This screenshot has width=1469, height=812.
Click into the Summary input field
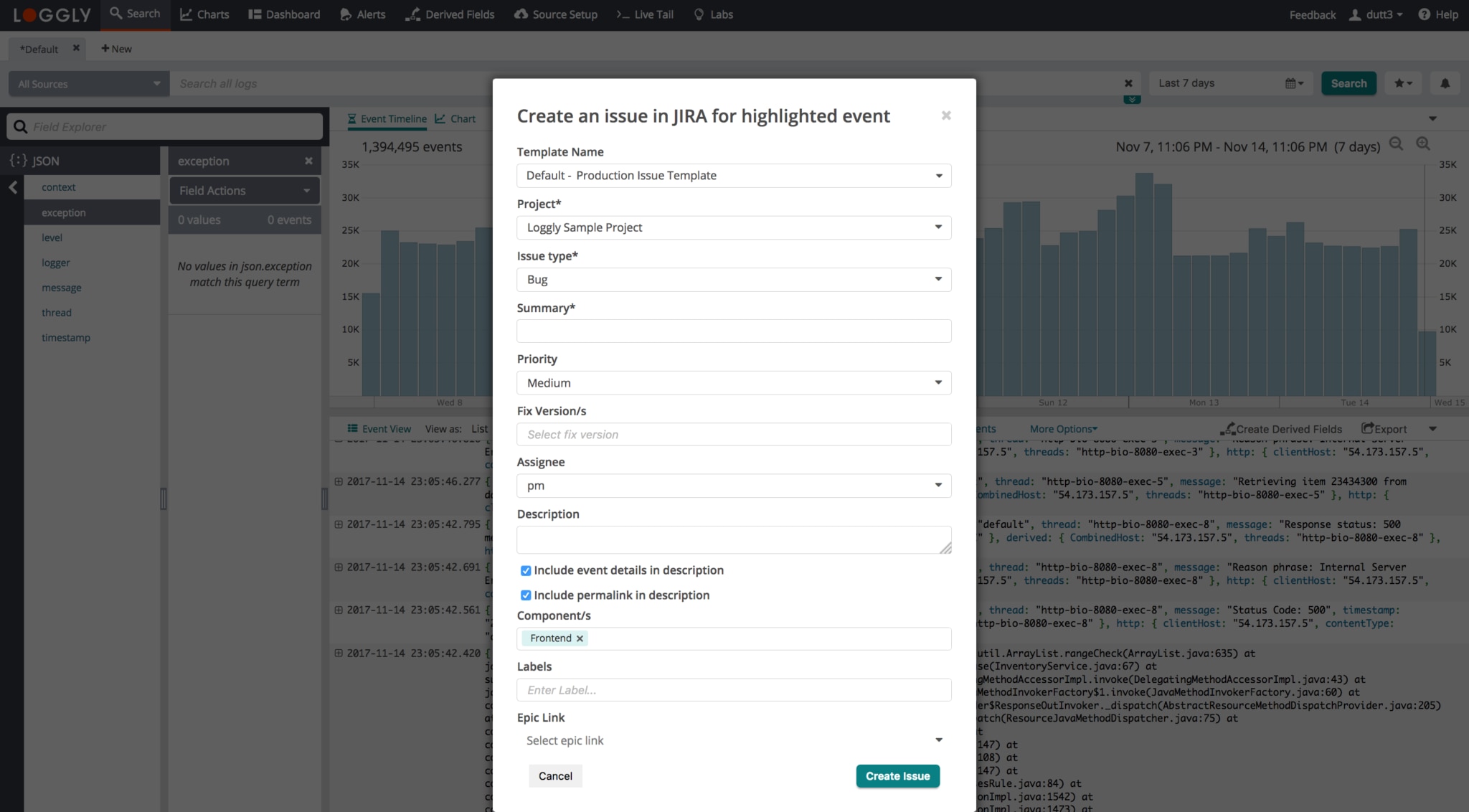[733, 331]
